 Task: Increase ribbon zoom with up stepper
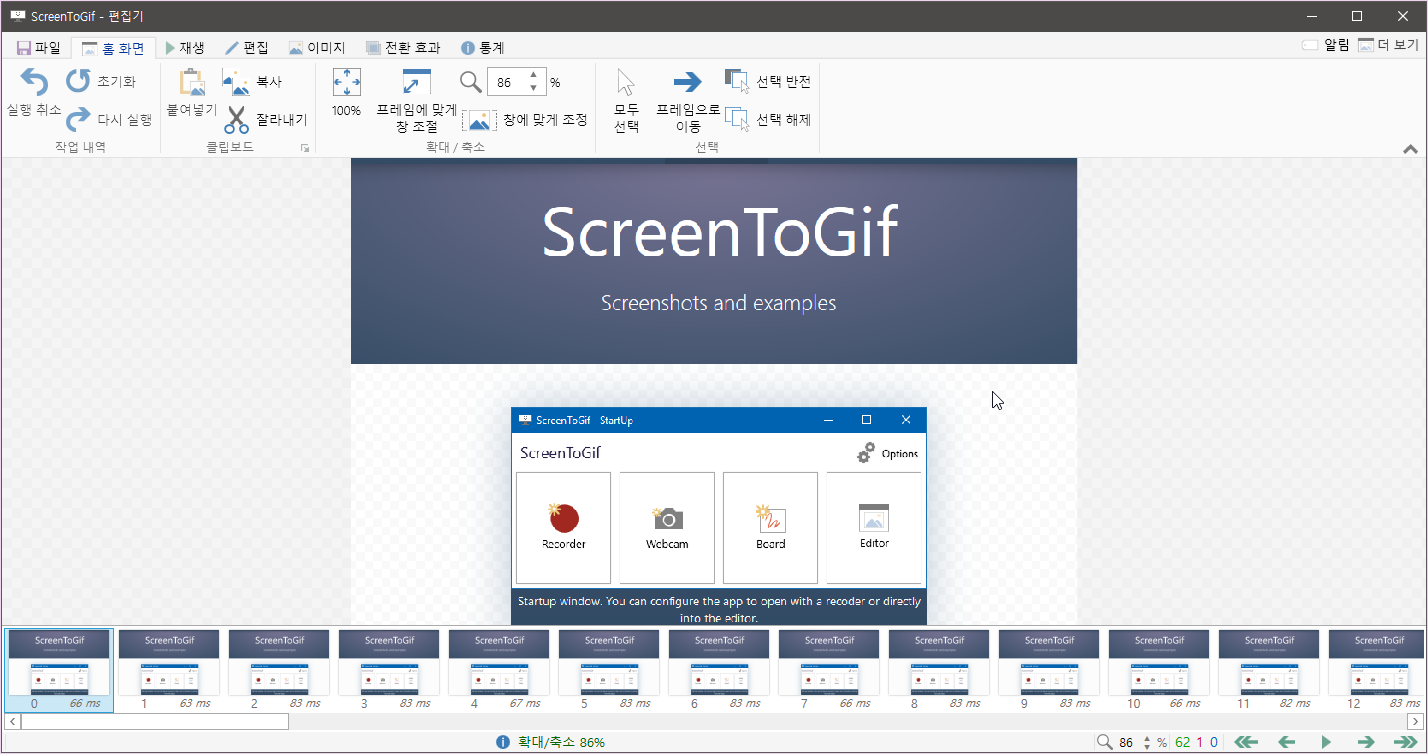pyautogui.click(x=534, y=75)
